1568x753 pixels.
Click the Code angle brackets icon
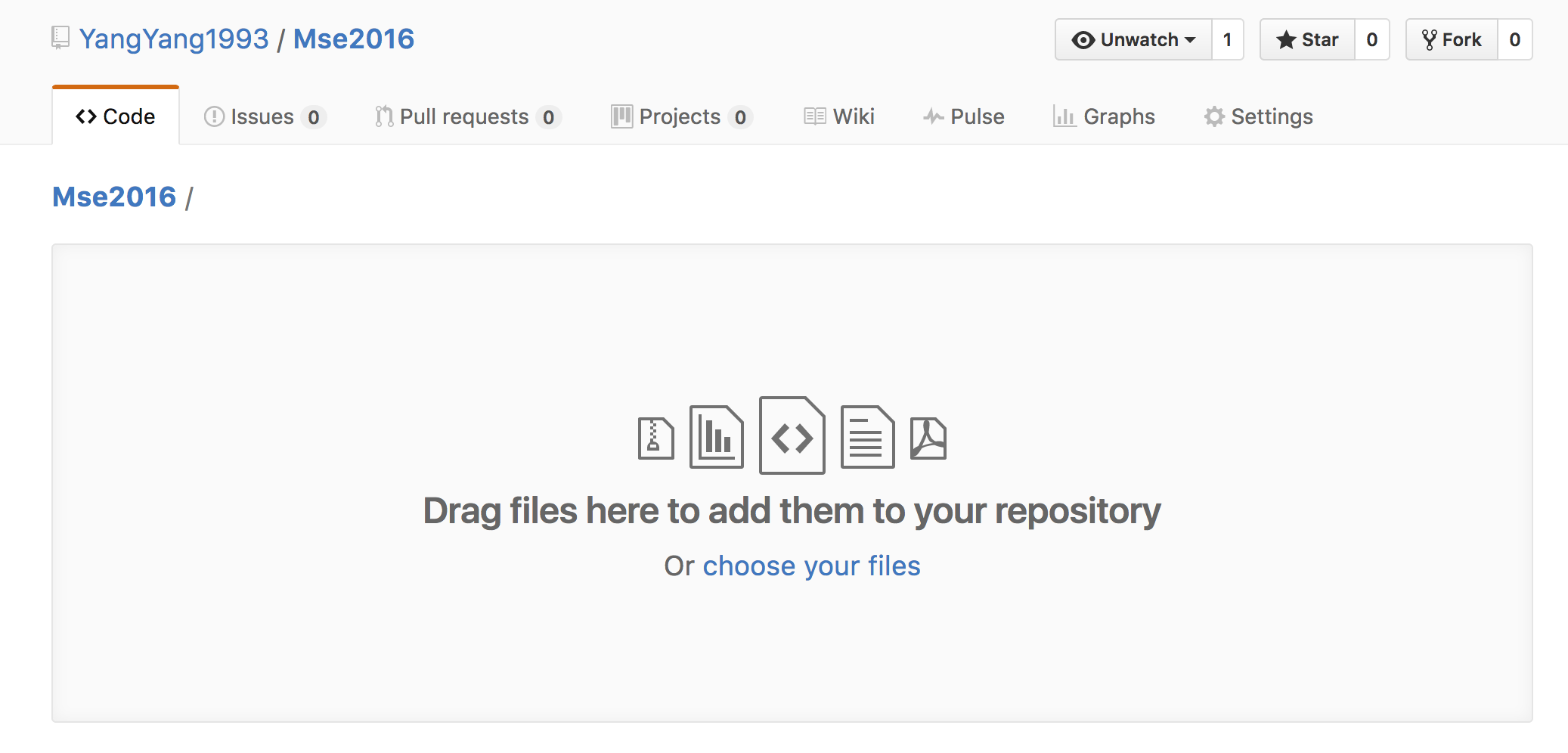(x=86, y=116)
